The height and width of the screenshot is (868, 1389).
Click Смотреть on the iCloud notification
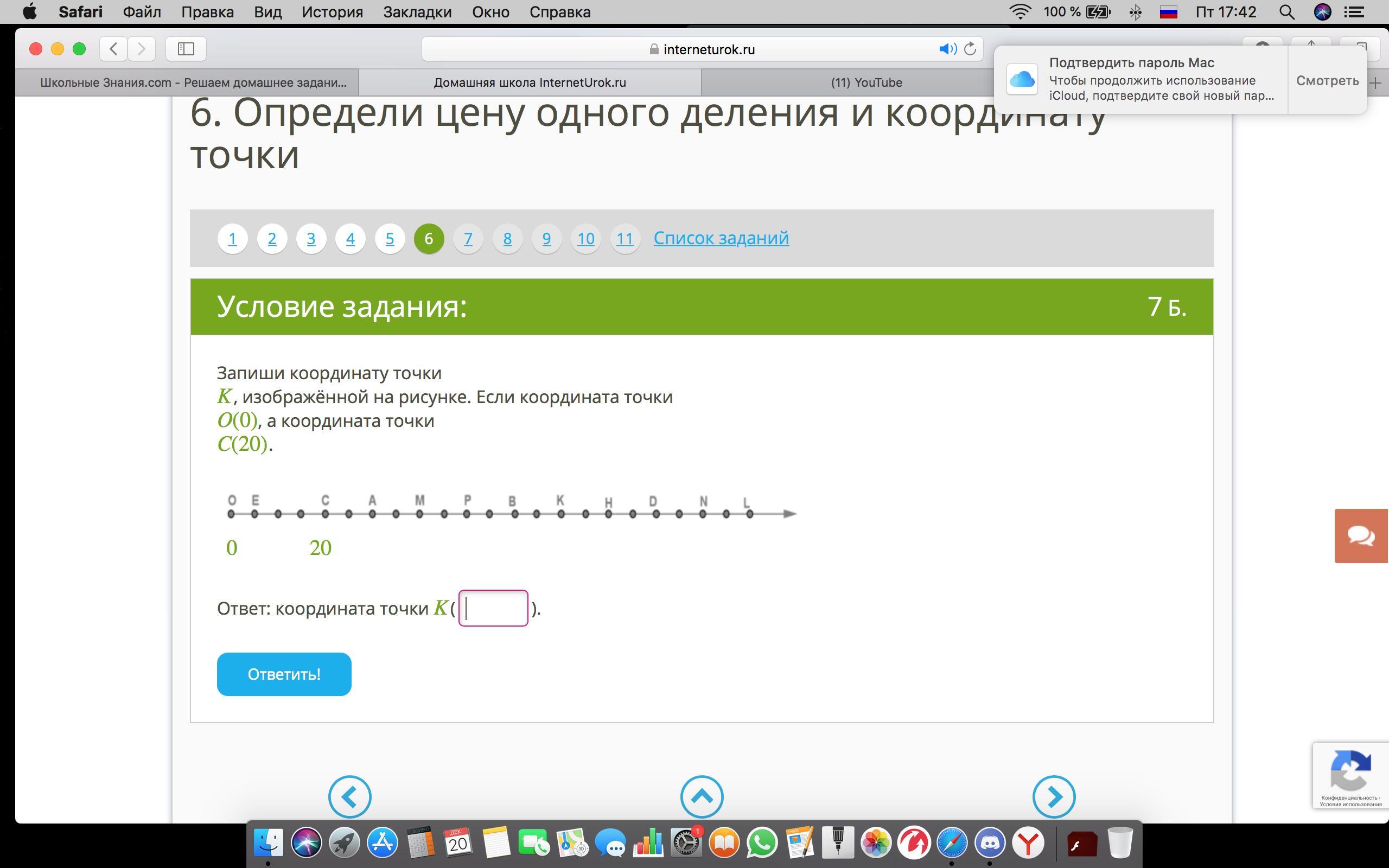[x=1327, y=80]
